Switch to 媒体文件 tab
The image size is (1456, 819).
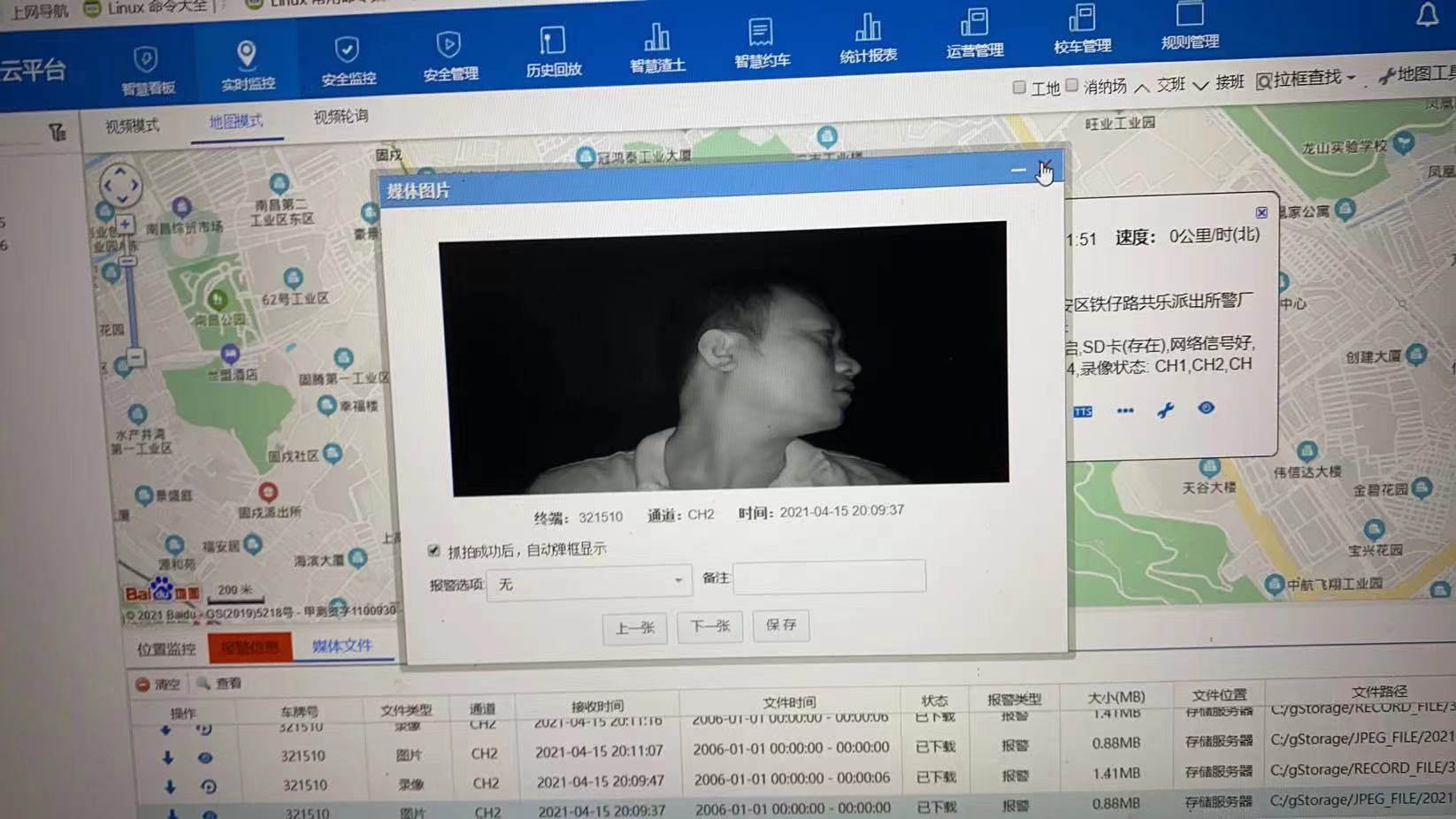tap(342, 646)
